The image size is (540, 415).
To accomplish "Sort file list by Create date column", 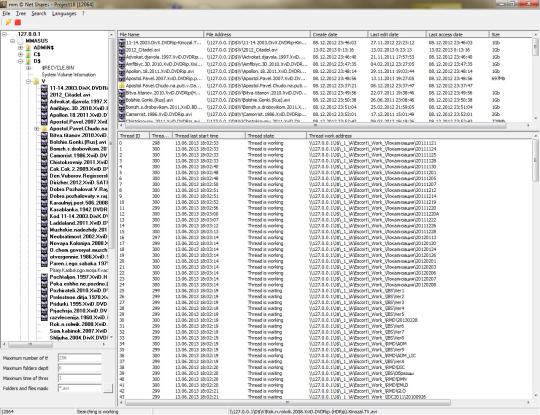I will (x=339, y=34).
